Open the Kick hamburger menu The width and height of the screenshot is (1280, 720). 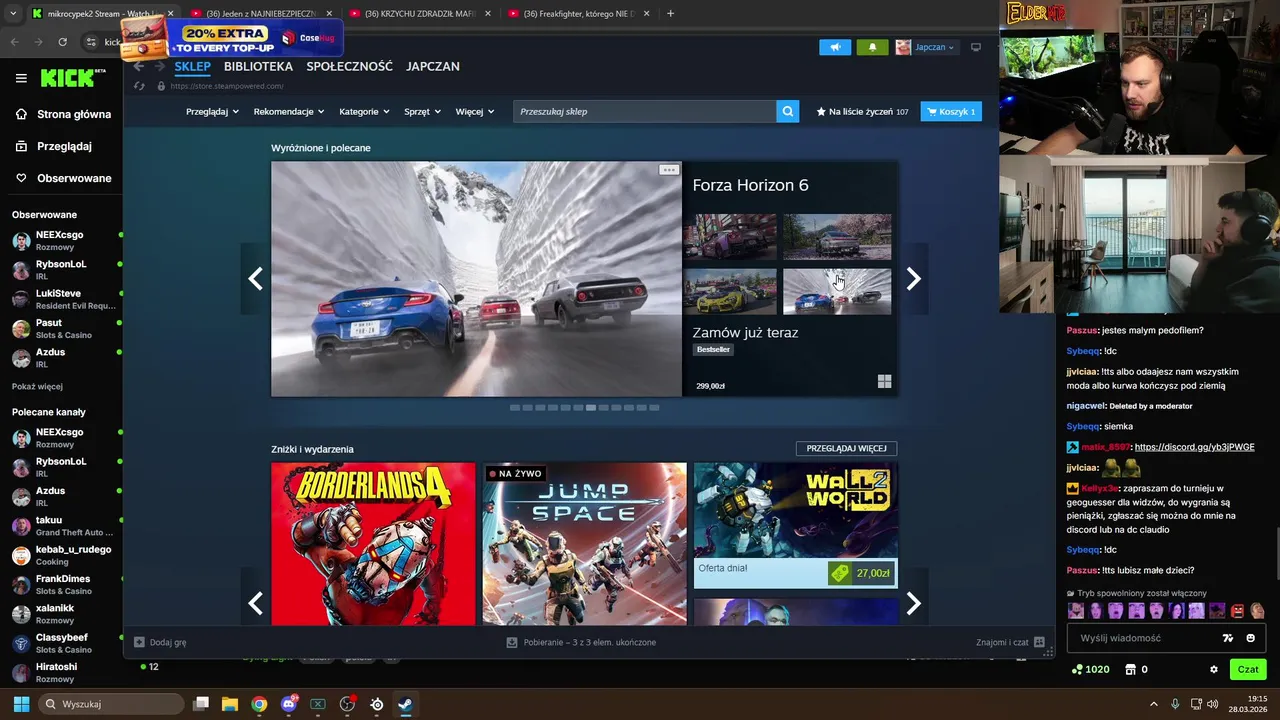[21, 78]
